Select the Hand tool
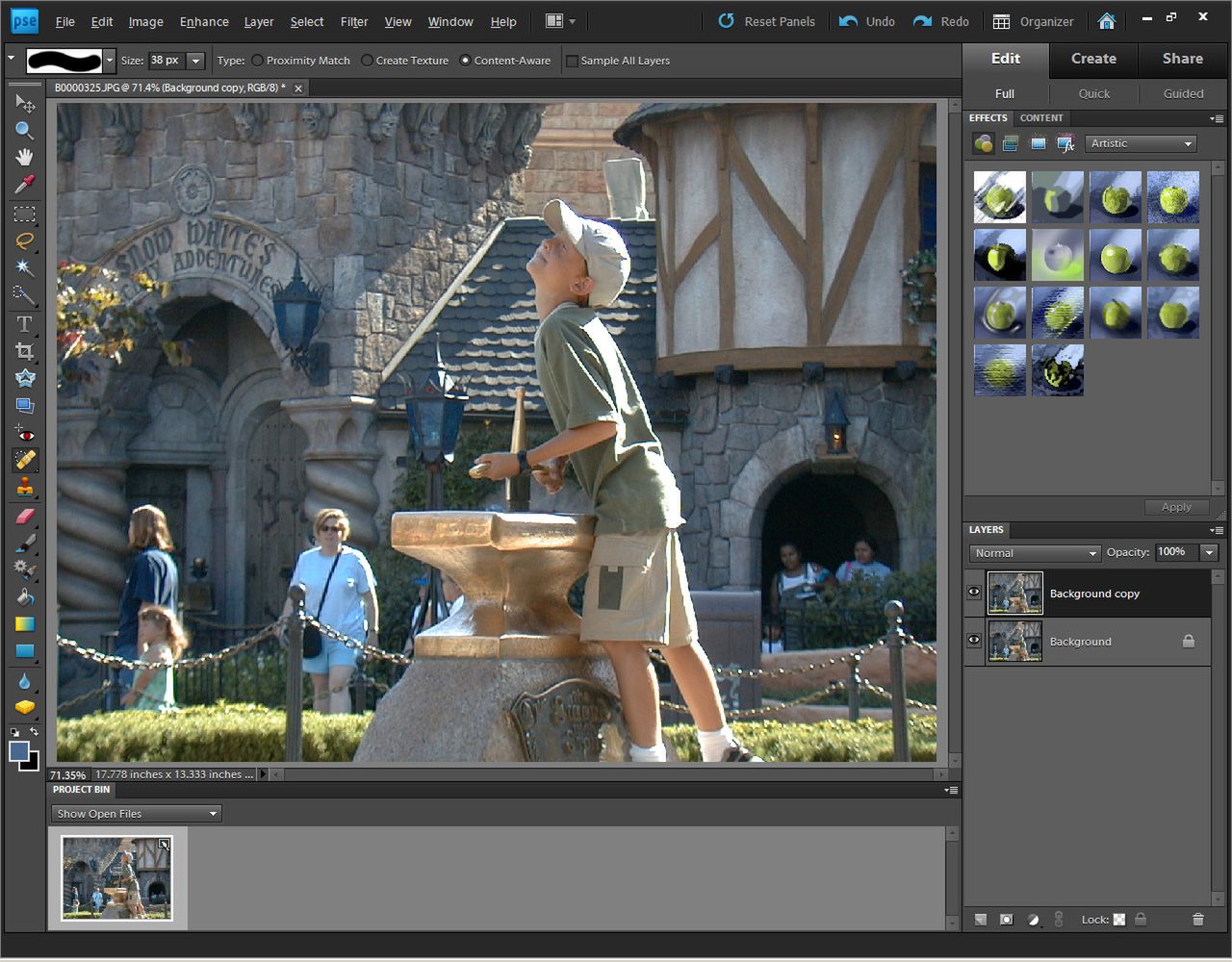 coord(24,157)
